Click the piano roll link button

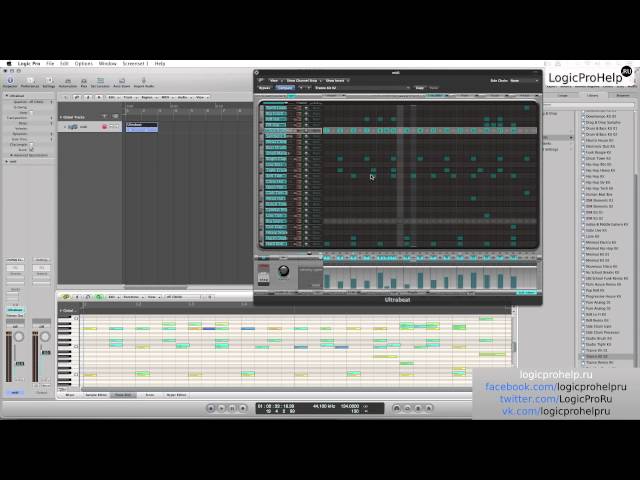(x=66, y=297)
